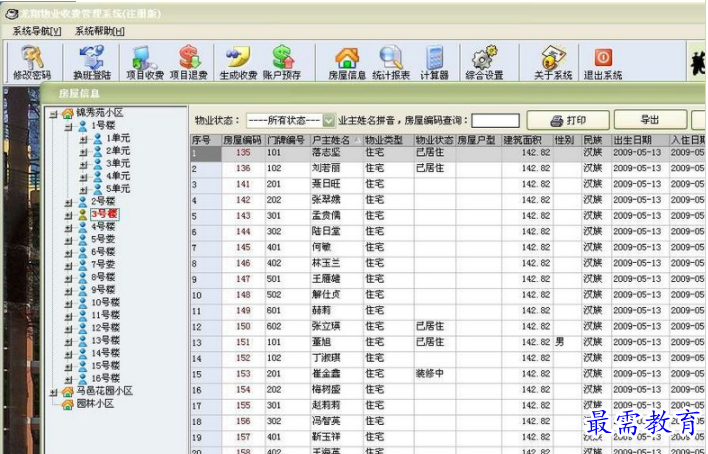Collapse the 1号楼 tree node

(x=69, y=126)
